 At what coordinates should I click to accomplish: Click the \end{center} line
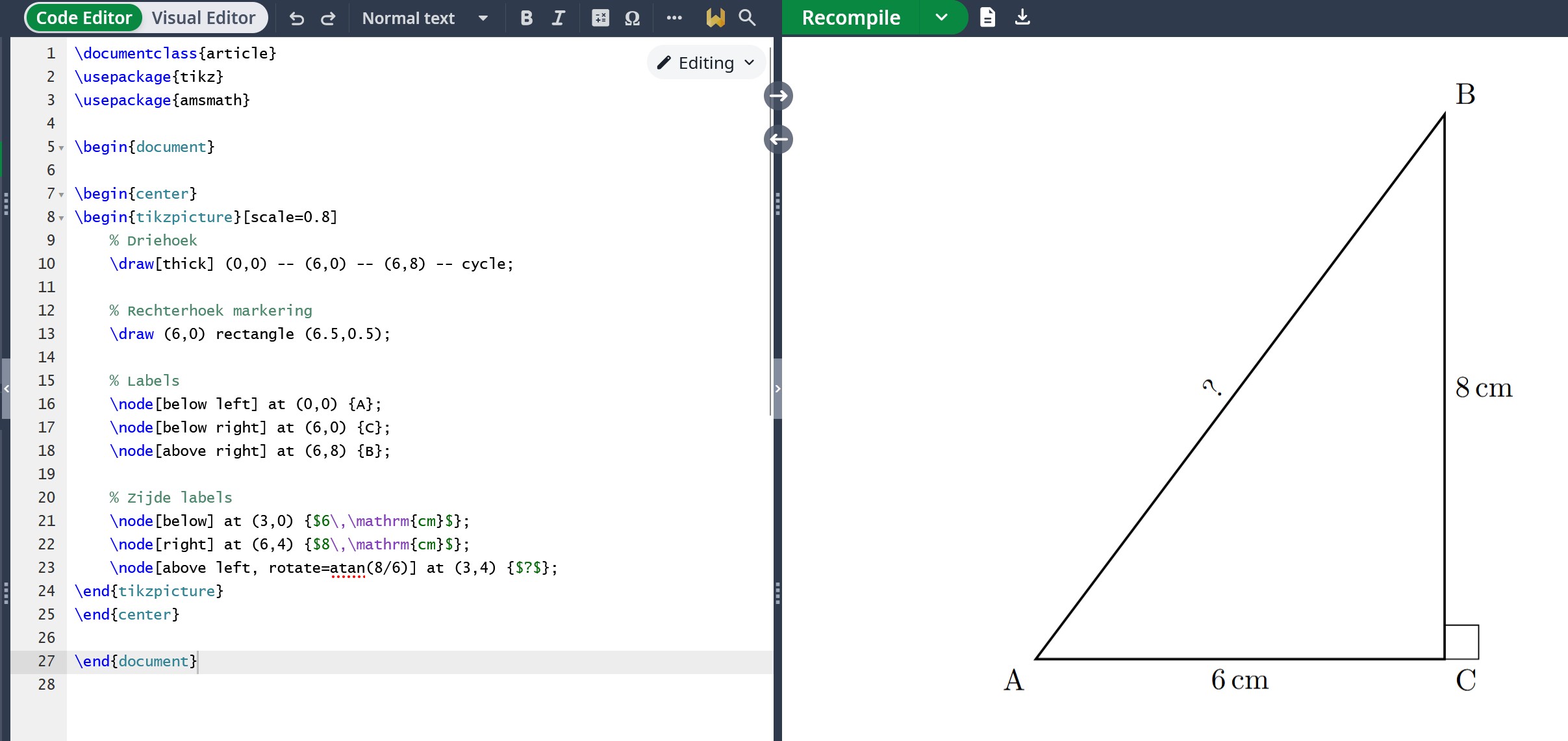pos(127,614)
